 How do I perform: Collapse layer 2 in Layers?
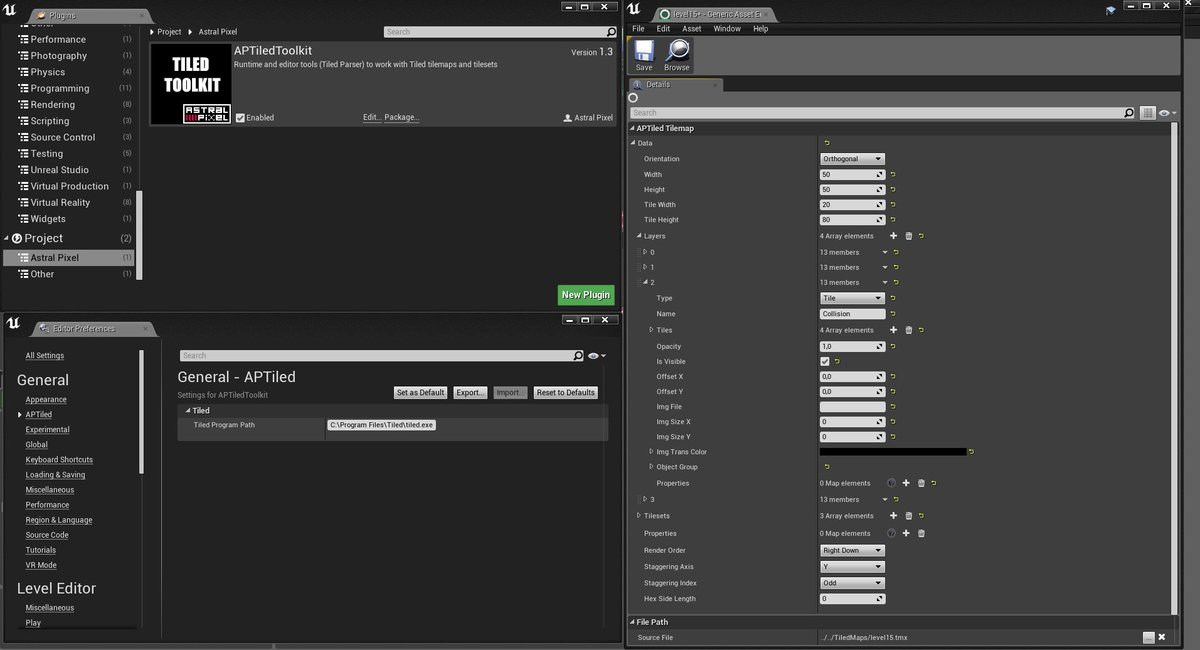(x=645, y=283)
